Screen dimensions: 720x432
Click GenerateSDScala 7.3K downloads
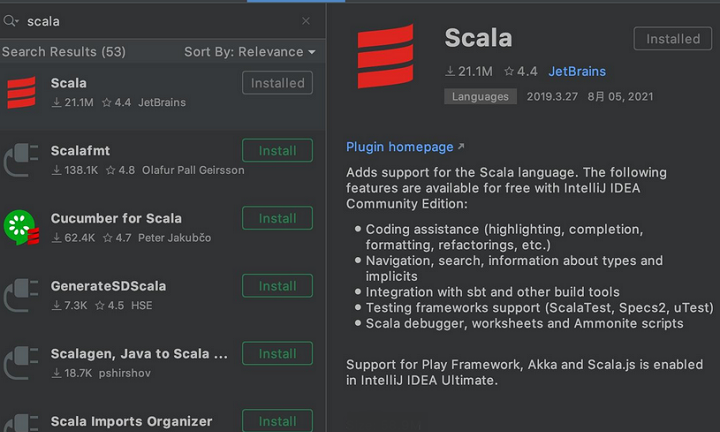pyautogui.click(x=69, y=306)
